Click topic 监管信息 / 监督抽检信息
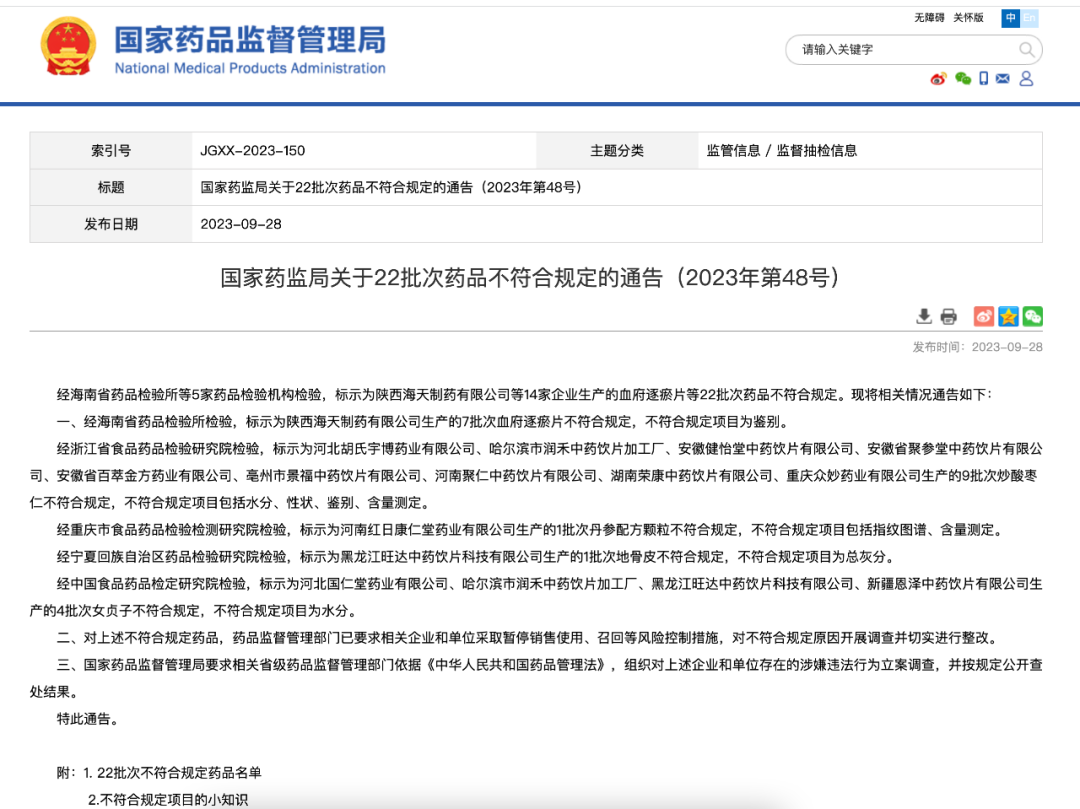This screenshot has height=809, width=1080. coord(782,151)
